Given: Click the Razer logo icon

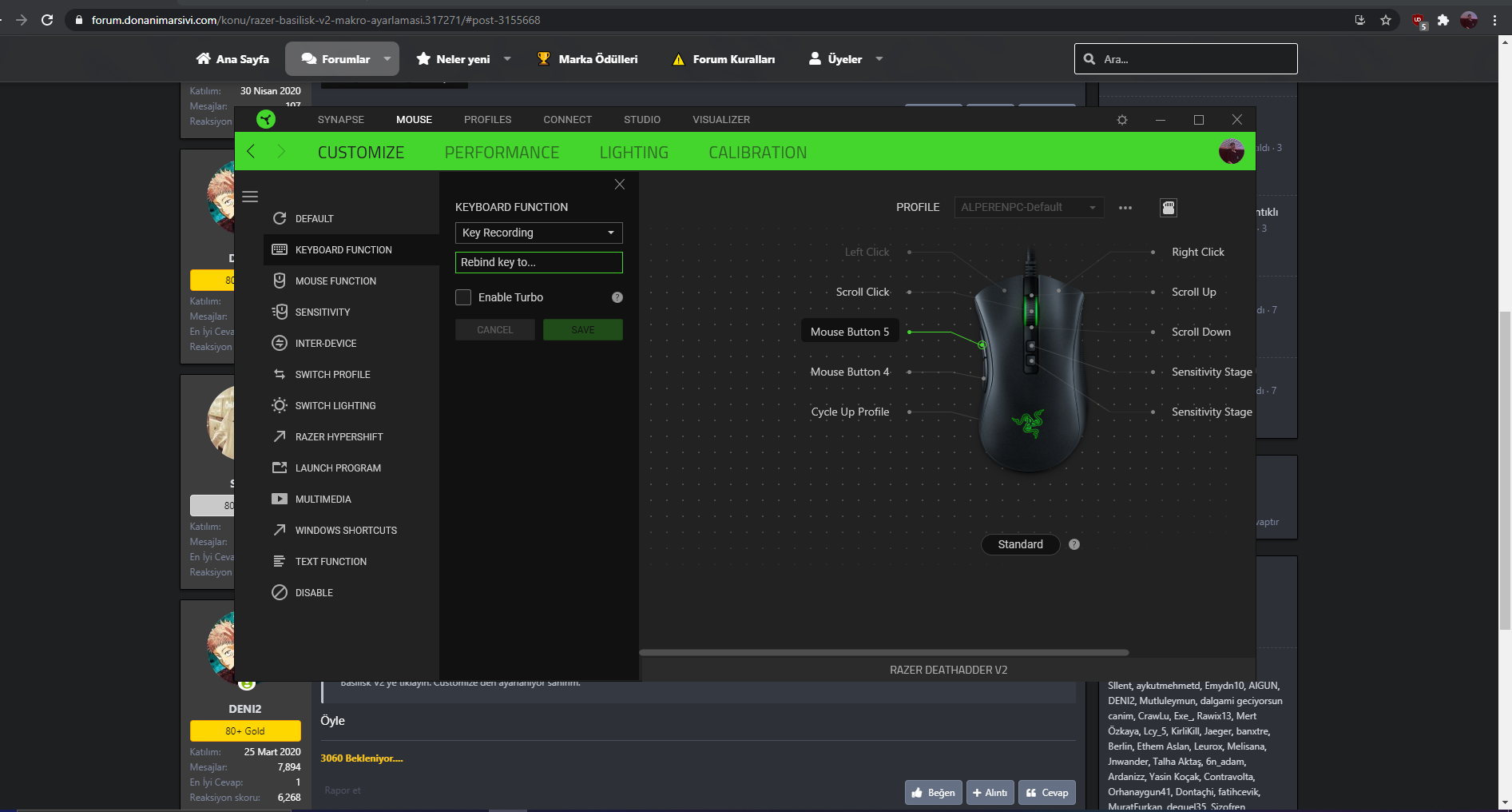Looking at the screenshot, I should click(x=266, y=119).
